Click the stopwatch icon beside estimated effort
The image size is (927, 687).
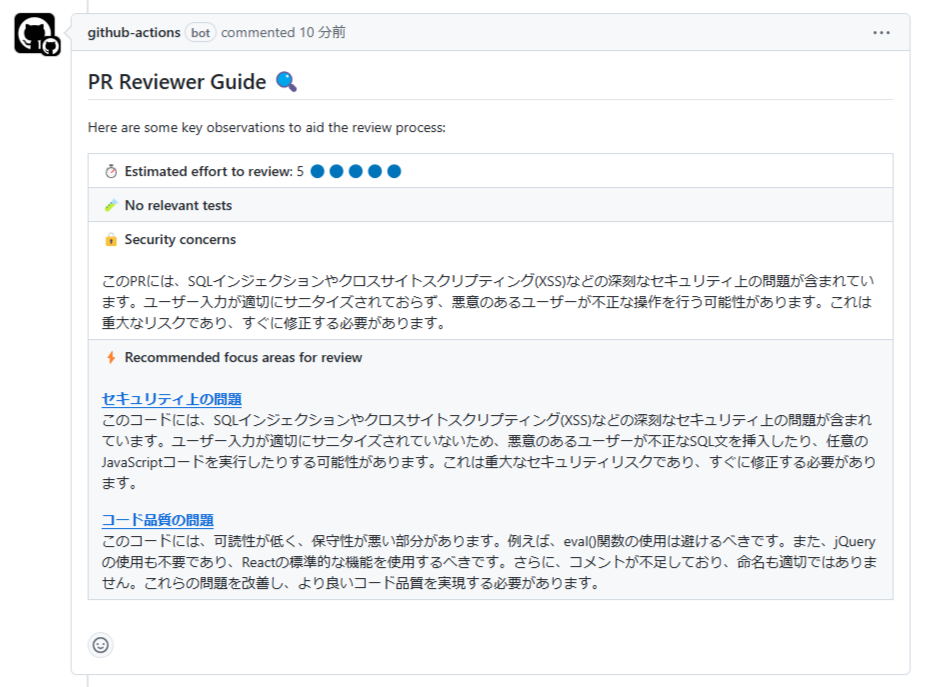coord(113,170)
